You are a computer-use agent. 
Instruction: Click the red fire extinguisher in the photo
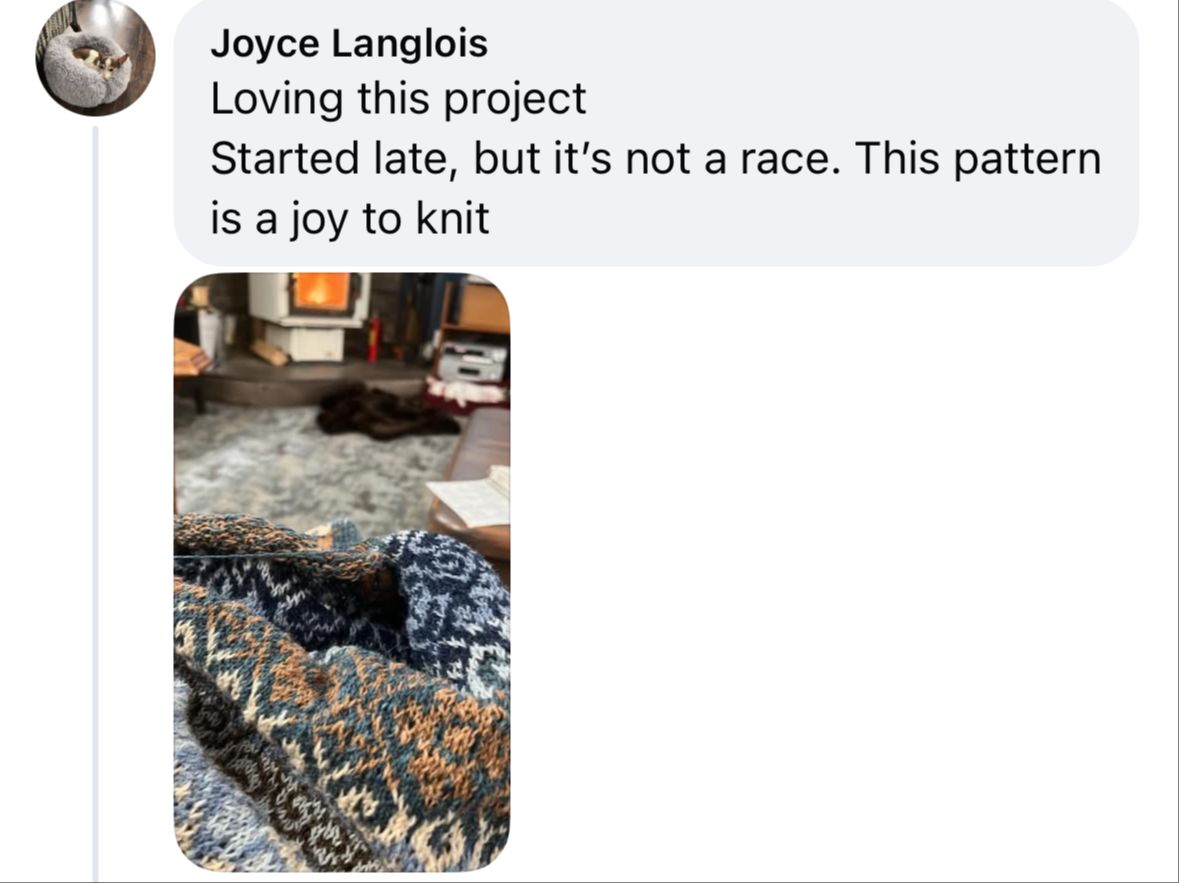(373, 338)
